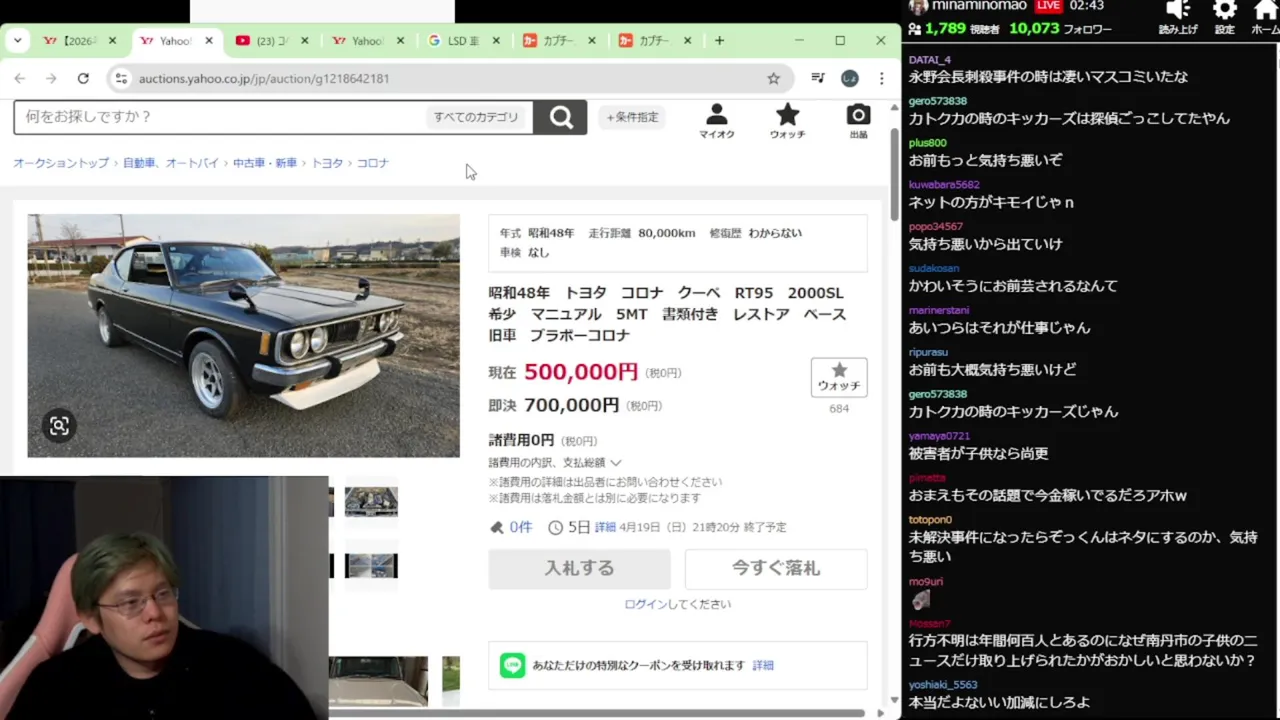Click the horizontal scrollbar at bottom
This screenshot has width=1280, height=720.
(596, 713)
